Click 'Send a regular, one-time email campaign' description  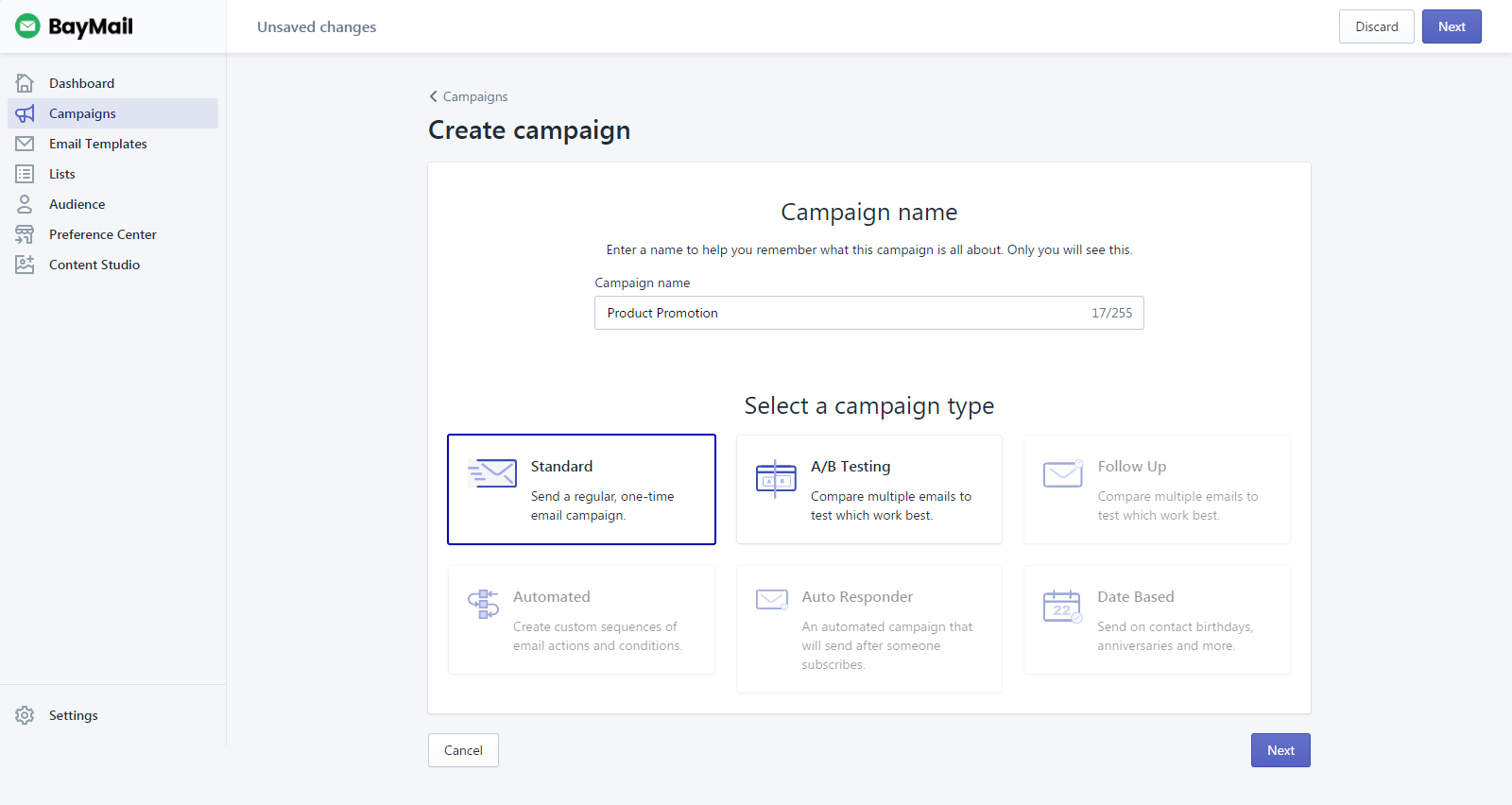pos(603,505)
